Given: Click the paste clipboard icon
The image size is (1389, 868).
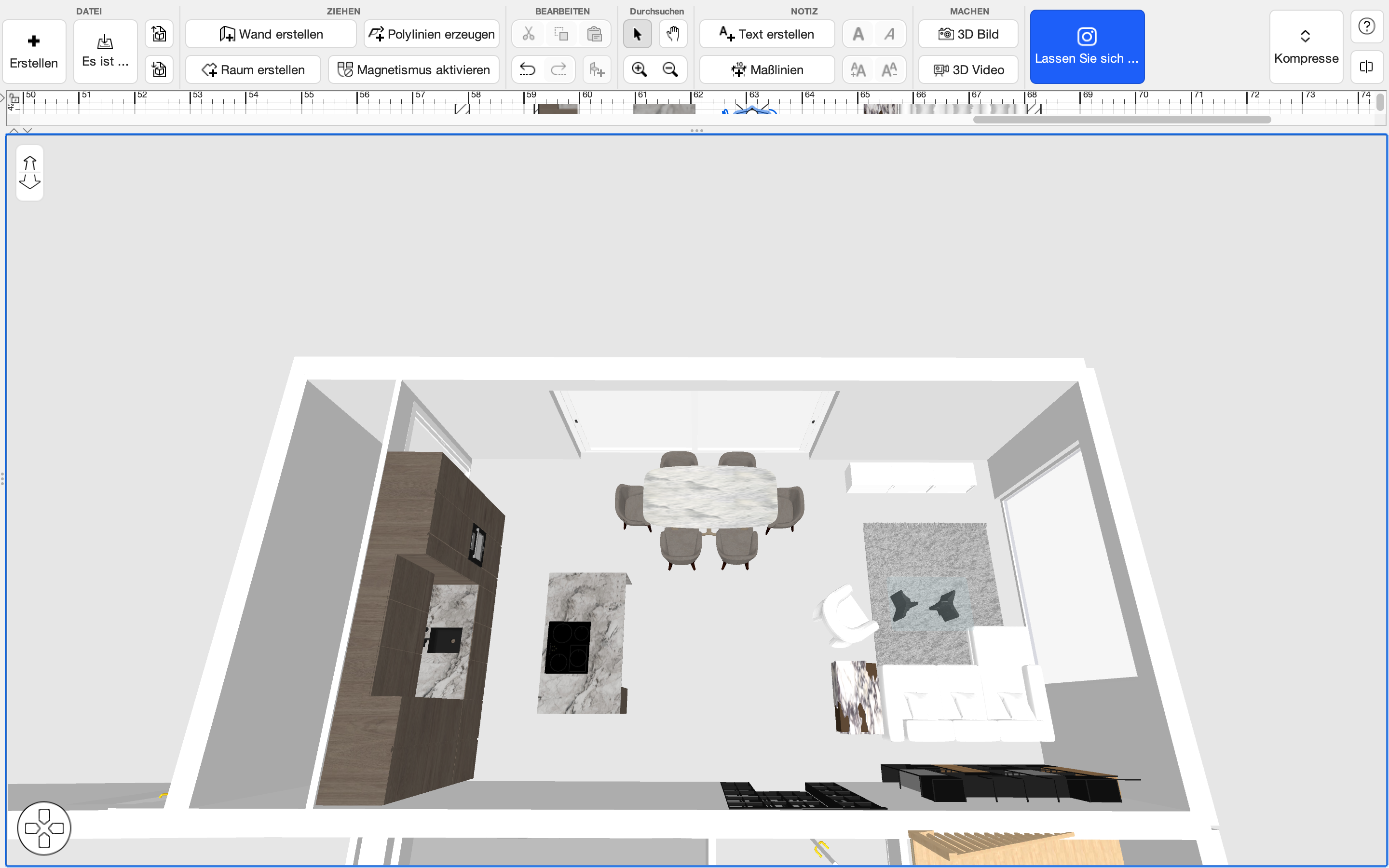Looking at the screenshot, I should coord(594,34).
